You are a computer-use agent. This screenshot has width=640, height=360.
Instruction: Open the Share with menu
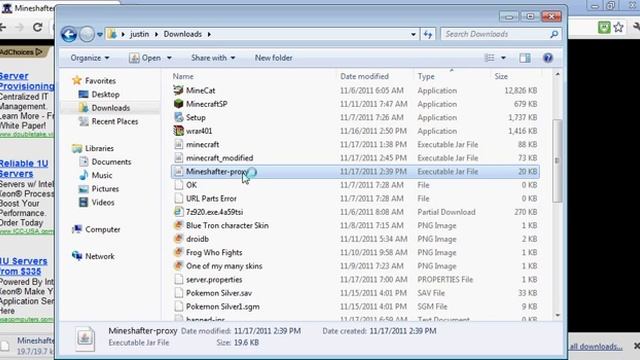tap(213, 58)
